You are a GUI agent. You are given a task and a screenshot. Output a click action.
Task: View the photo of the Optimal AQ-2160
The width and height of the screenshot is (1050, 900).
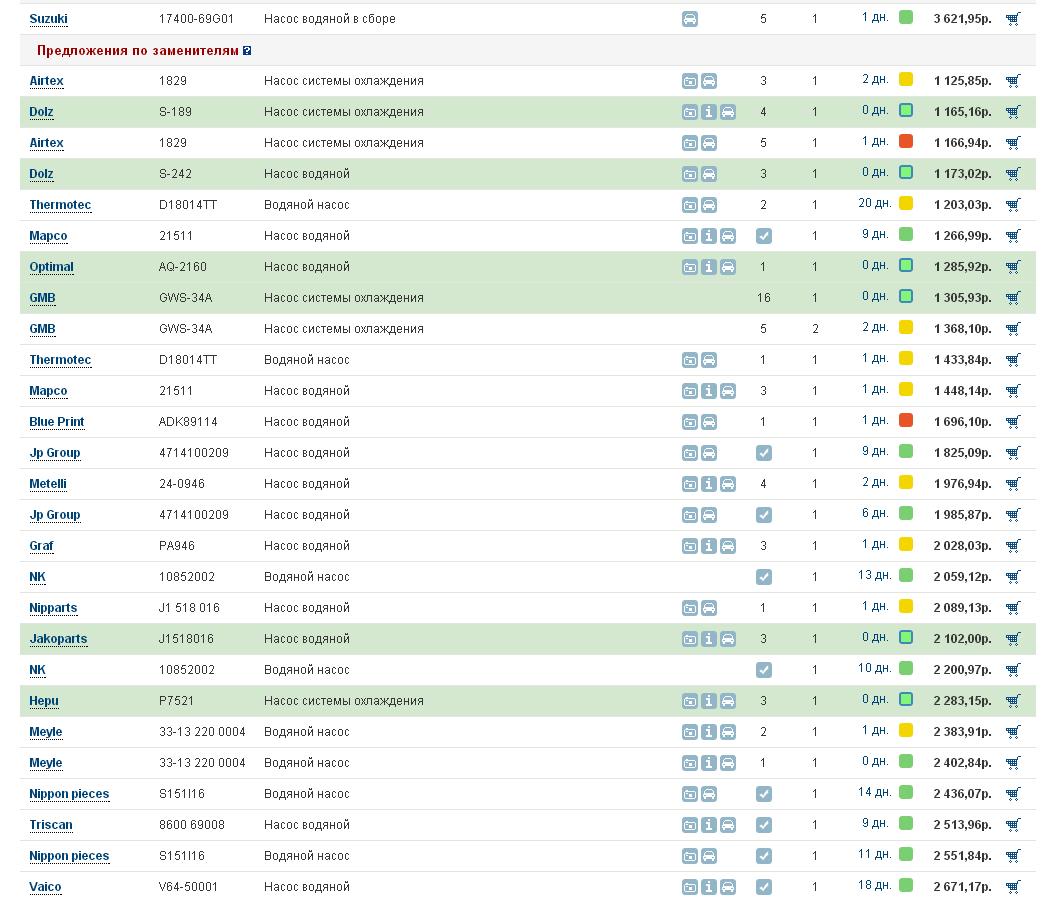pyautogui.click(x=690, y=267)
